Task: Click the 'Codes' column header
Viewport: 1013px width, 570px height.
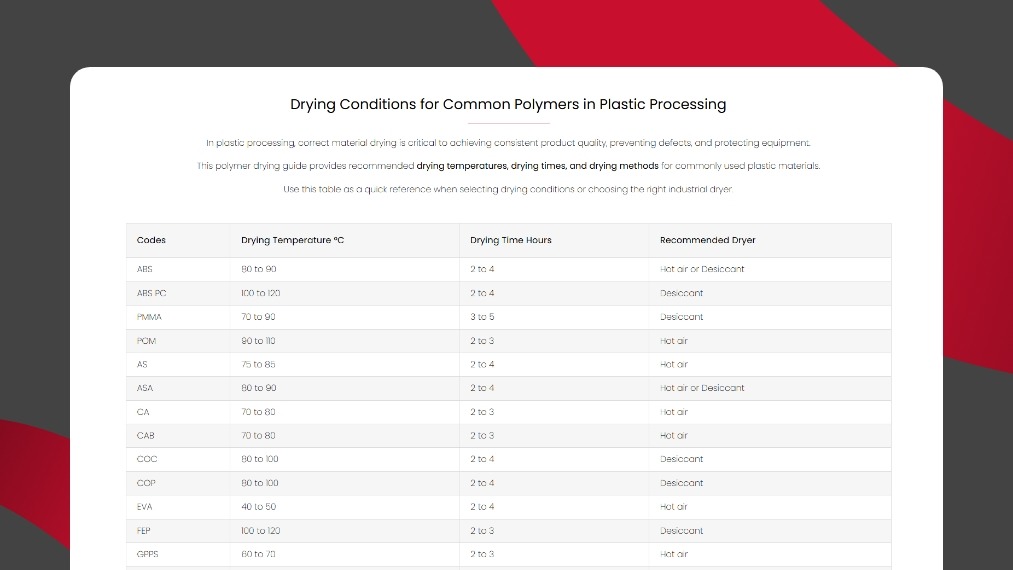Action: [x=151, y=240]
